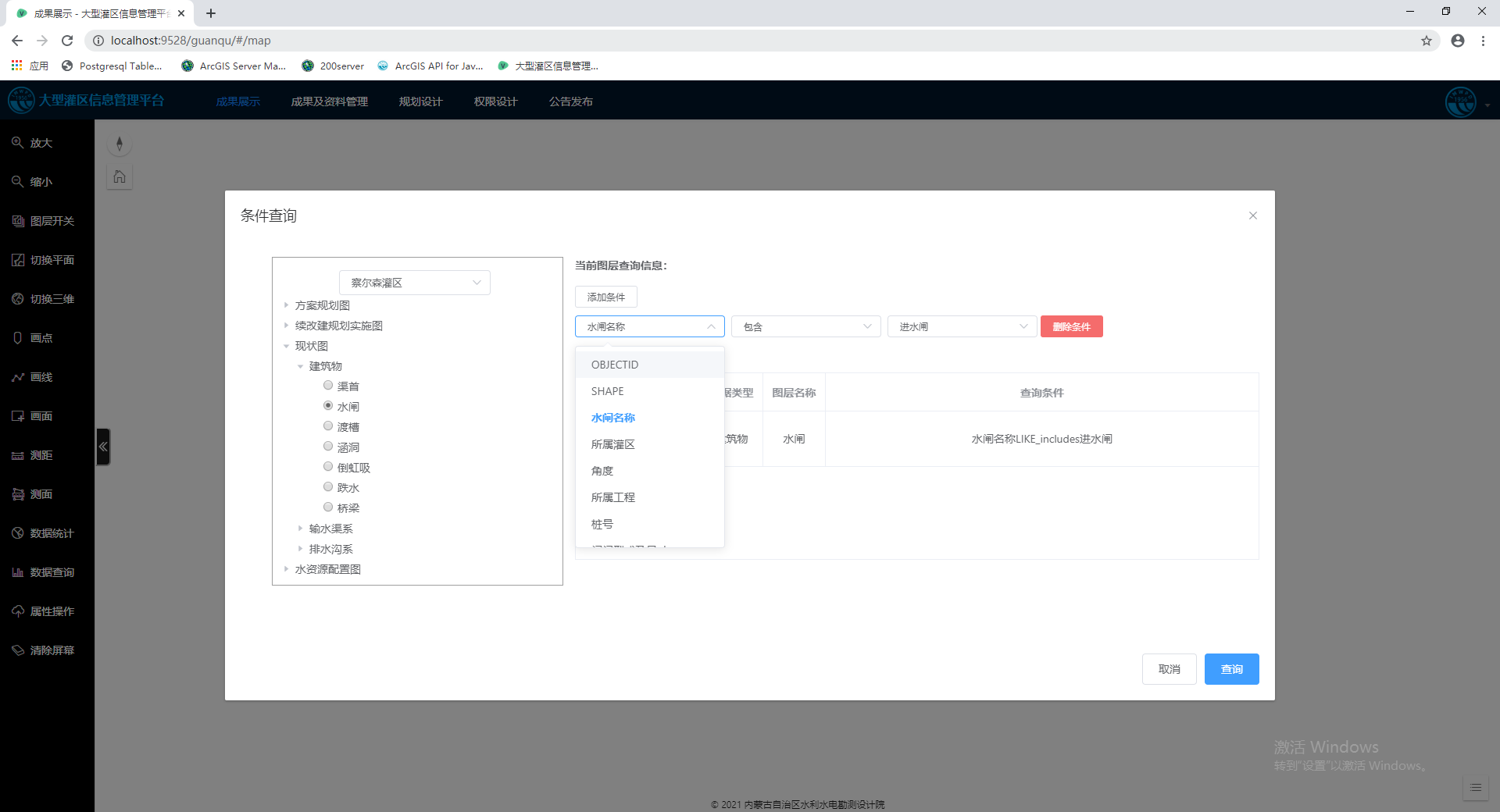
Task: Choose SHAPE from the field list
Action: 650,391
